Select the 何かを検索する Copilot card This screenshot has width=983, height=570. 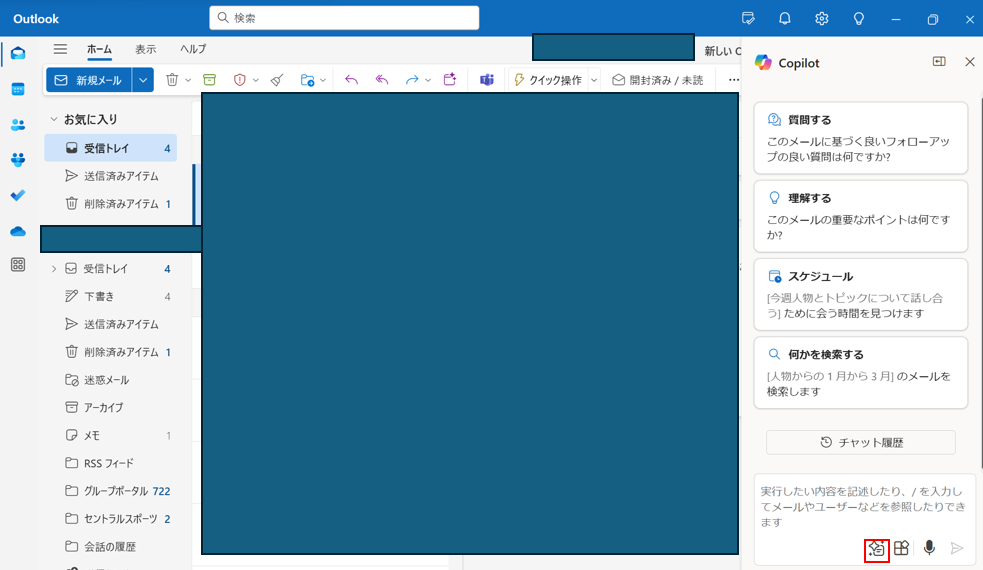861,373
